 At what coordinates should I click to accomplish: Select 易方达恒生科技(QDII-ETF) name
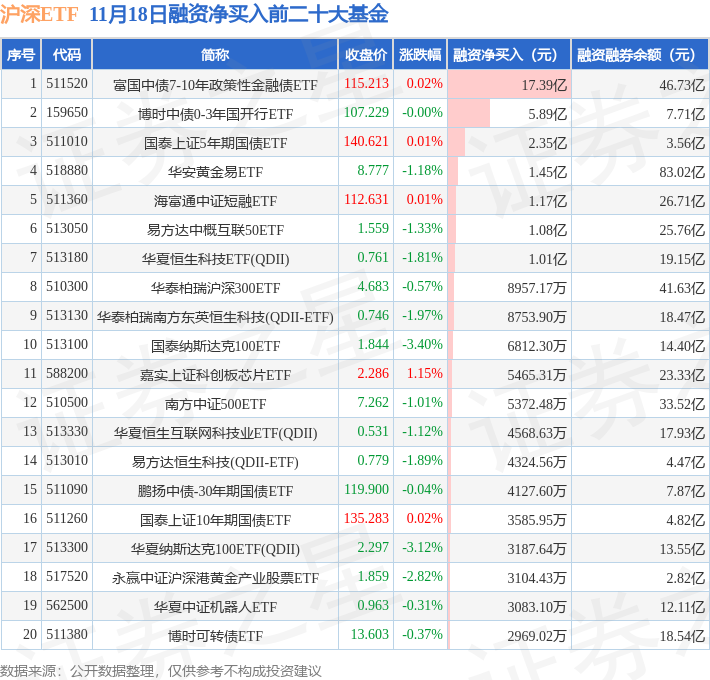point(215,462)
